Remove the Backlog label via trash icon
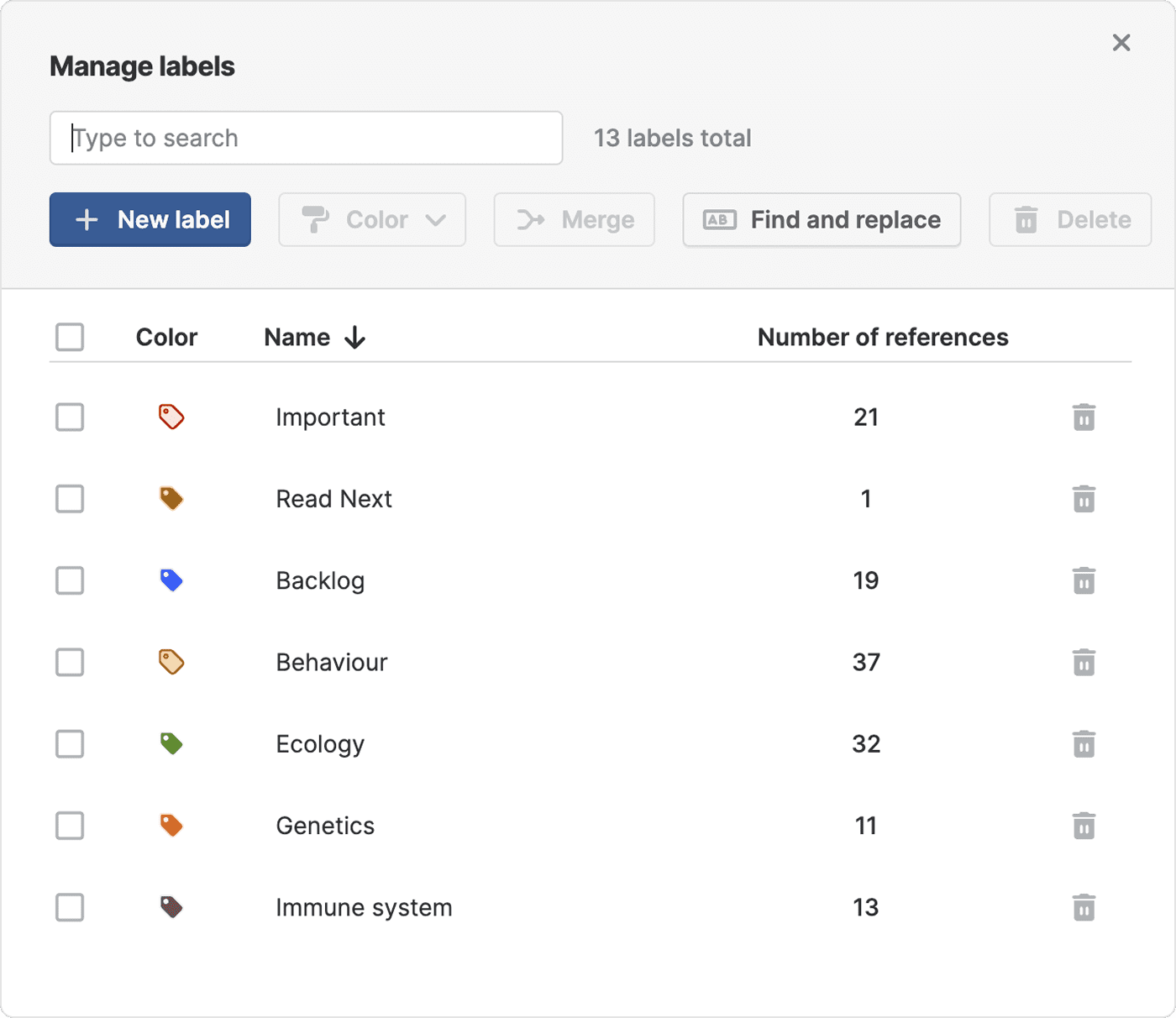Viewport: 1176px width, 1018px height. 1084,580
